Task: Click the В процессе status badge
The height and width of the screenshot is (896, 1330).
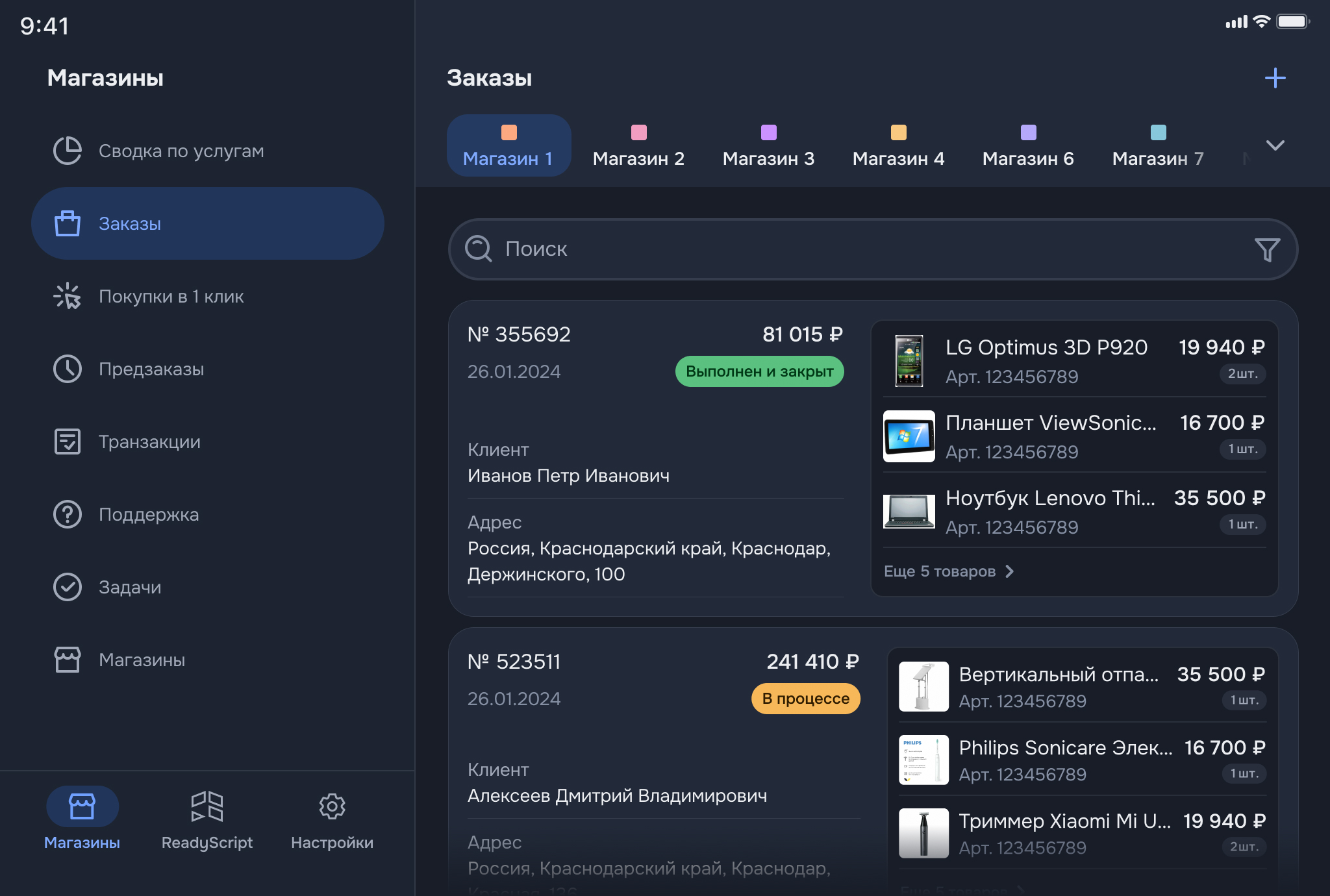Action: [x=805, y=699]
